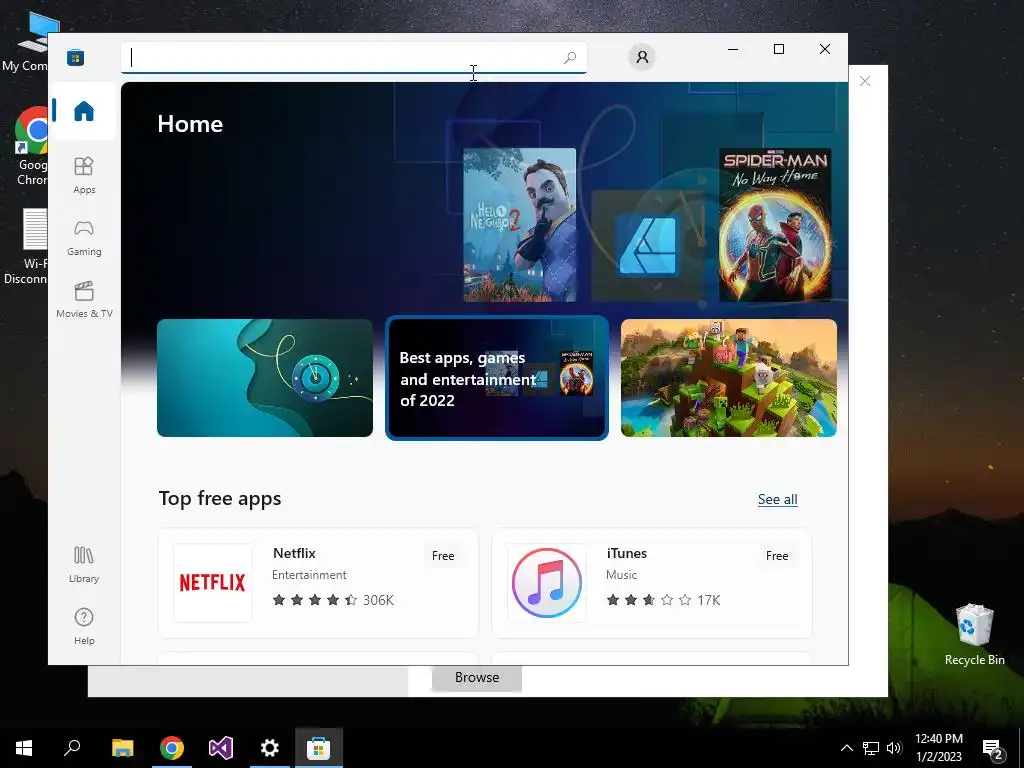
Task: Go to the Gaming section
Action: click(84, 238)
